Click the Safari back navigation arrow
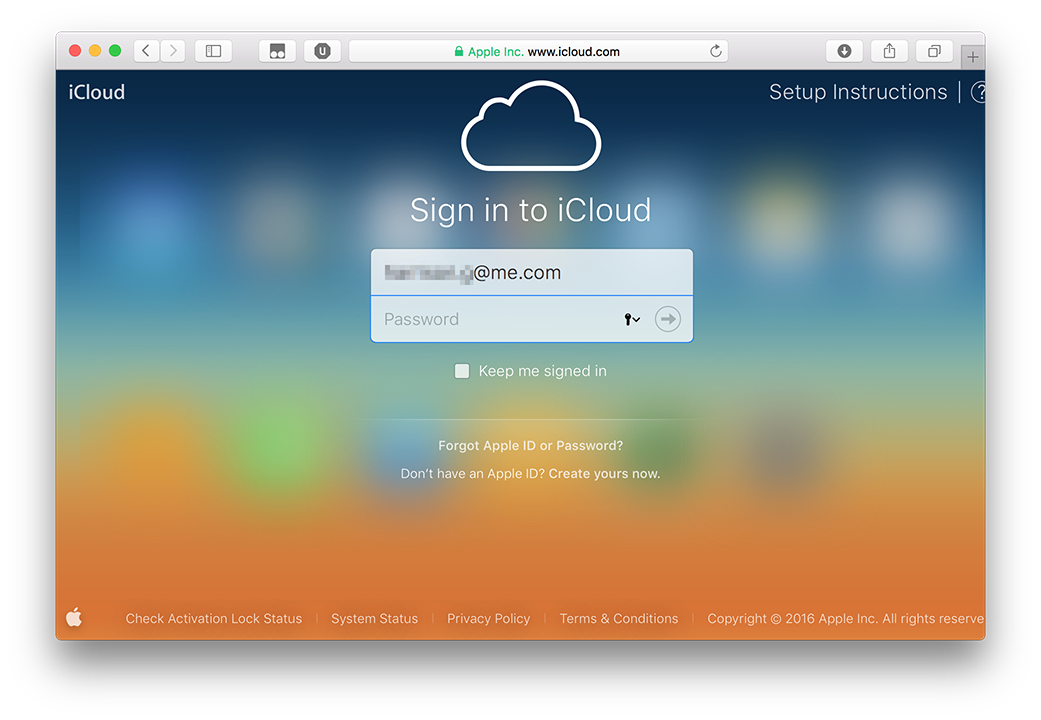Viewport: 1041px width, 720px height. click(x=146, y=51)
